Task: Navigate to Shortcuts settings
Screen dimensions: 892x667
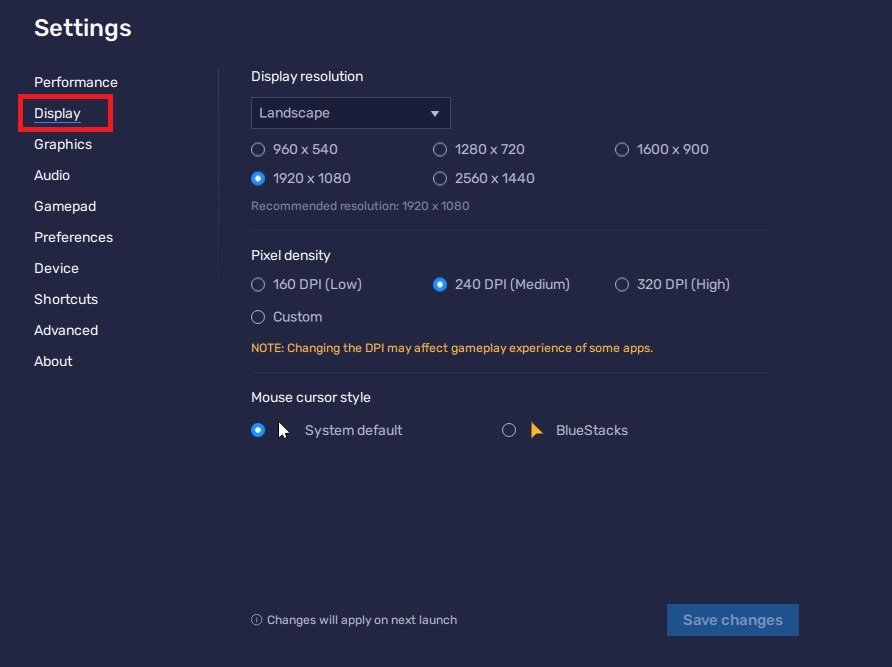Action: (66, 299)
